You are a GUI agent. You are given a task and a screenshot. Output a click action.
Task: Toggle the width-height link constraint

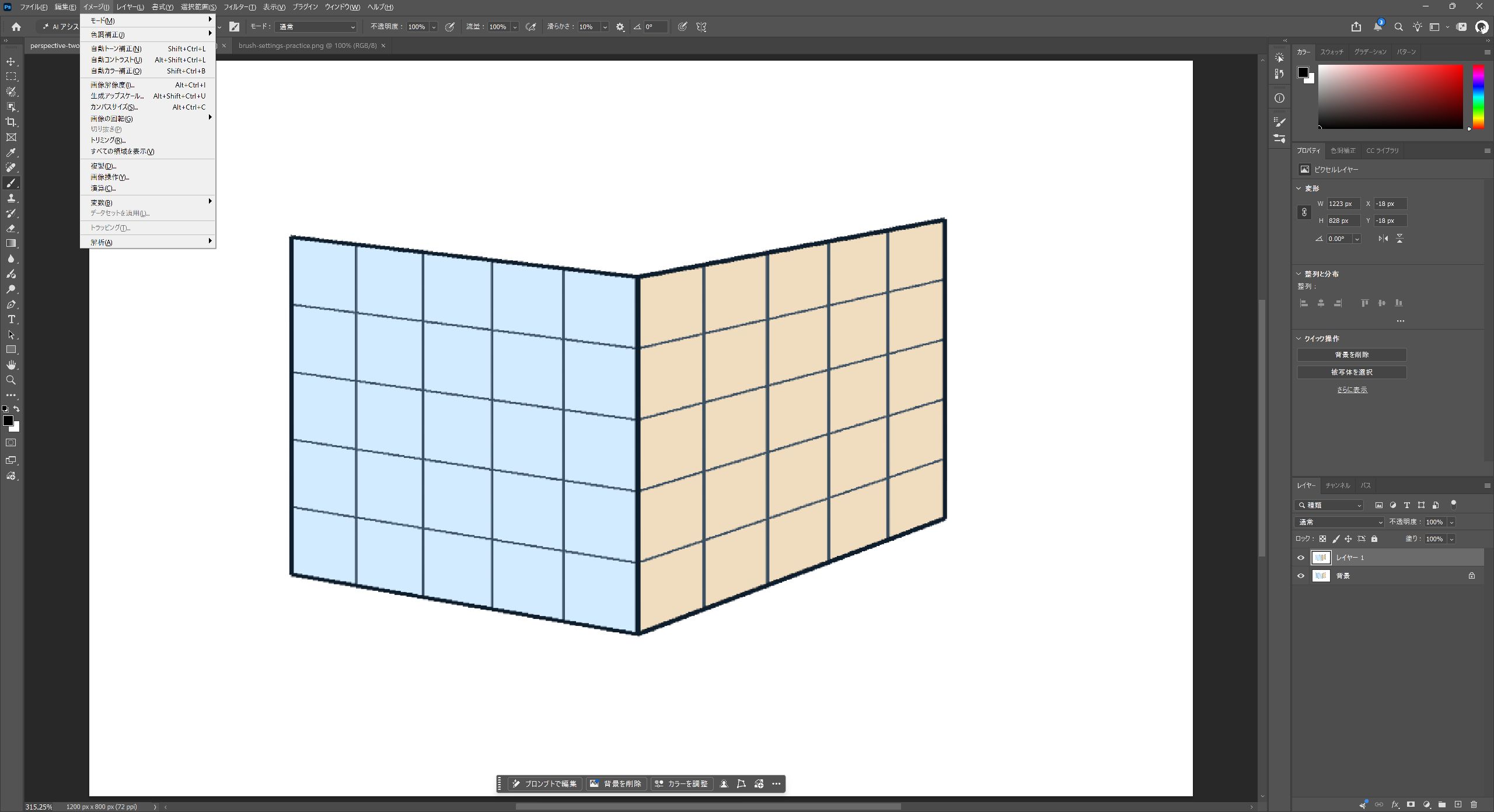click(1304, 212)
